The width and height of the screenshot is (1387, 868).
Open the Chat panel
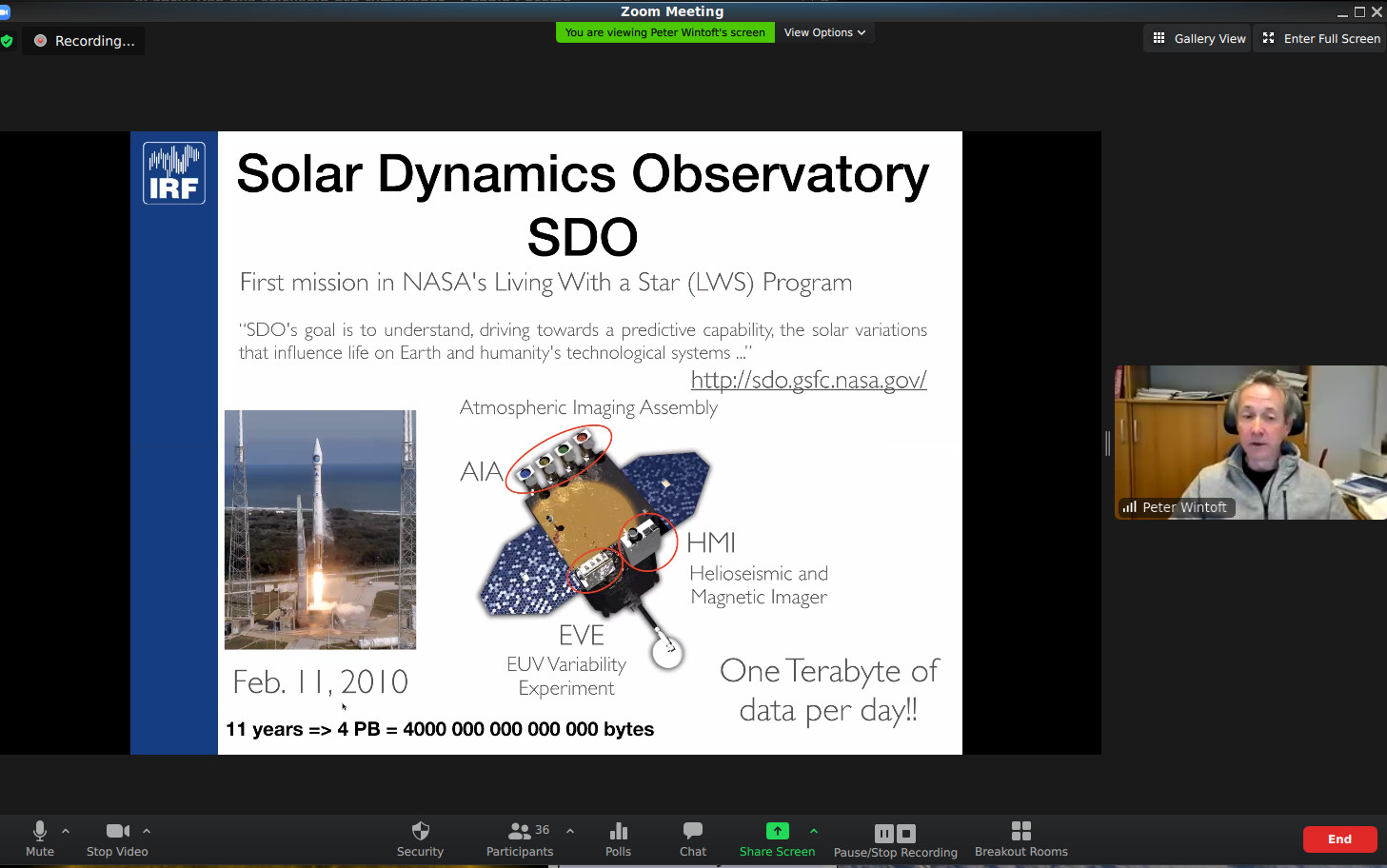click(693, 839)
